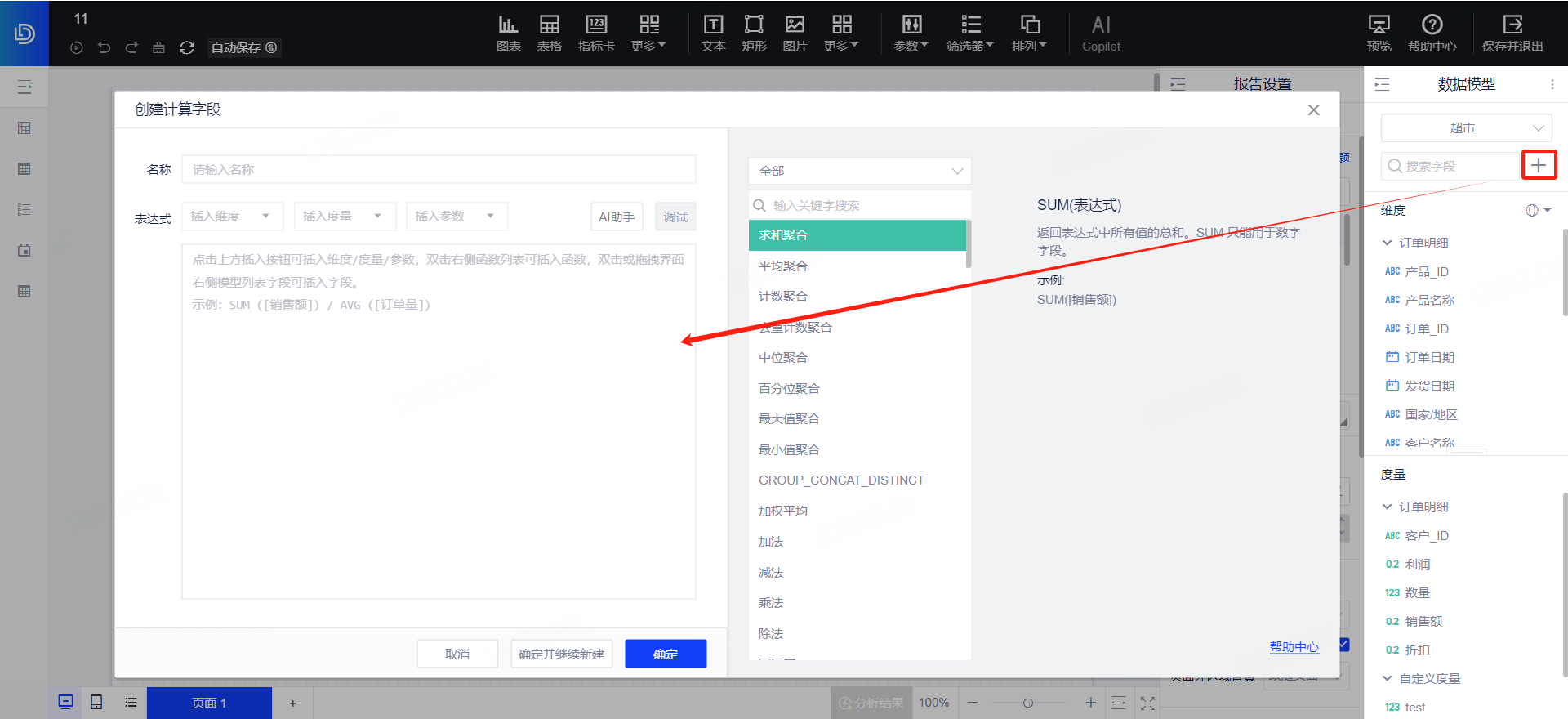The image size is (1568, 719).
Task: Collapse the 订单明细 group under 维度
Action: click(x=1387, y=243)
